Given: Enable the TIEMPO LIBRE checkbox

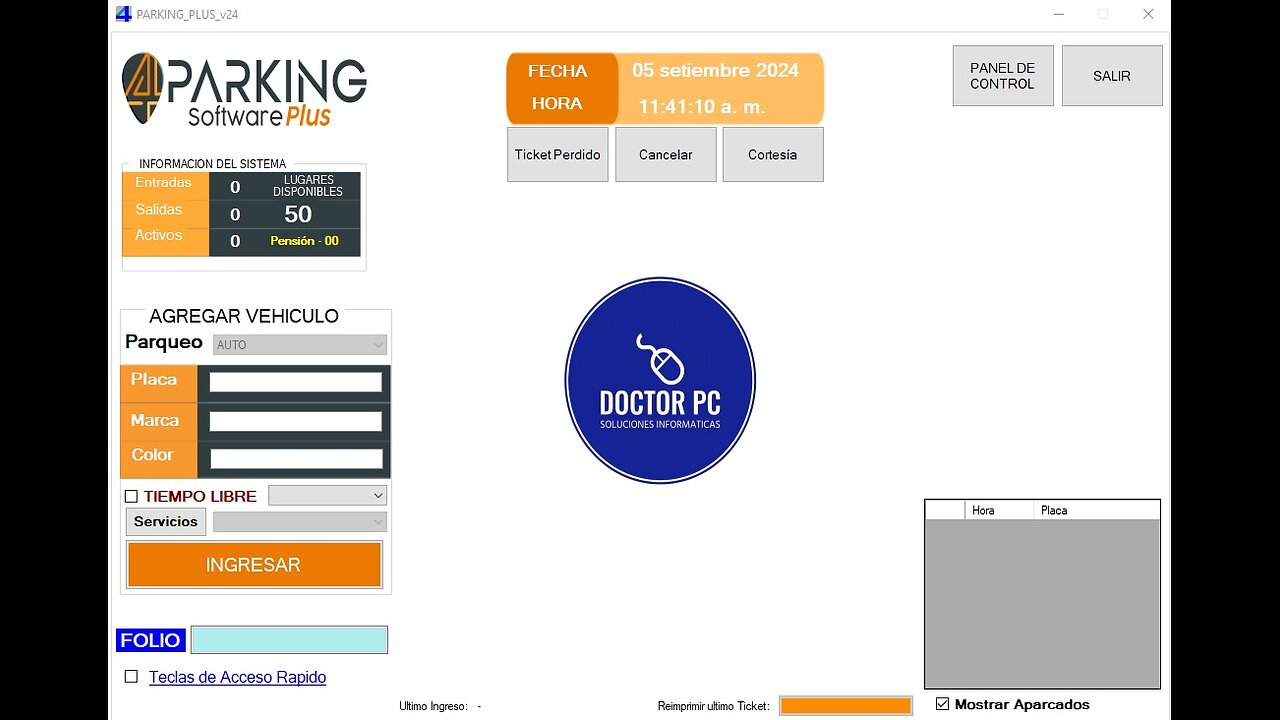Looking at the screenshot, I should coord(131,496).
